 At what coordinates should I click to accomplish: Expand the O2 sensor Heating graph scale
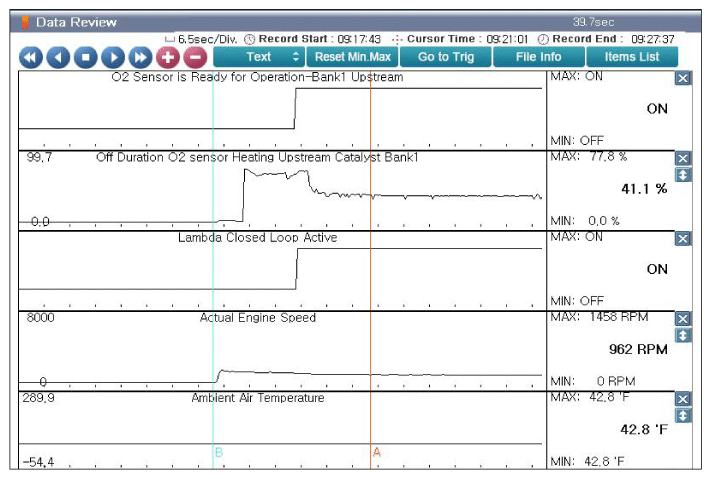click(x=683, y=175)
